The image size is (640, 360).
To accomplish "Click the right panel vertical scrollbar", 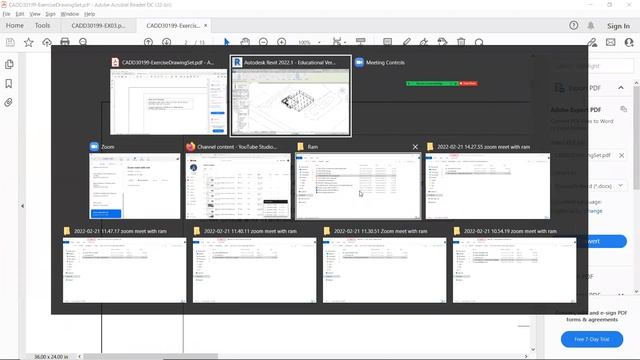I will pos(636,139).
